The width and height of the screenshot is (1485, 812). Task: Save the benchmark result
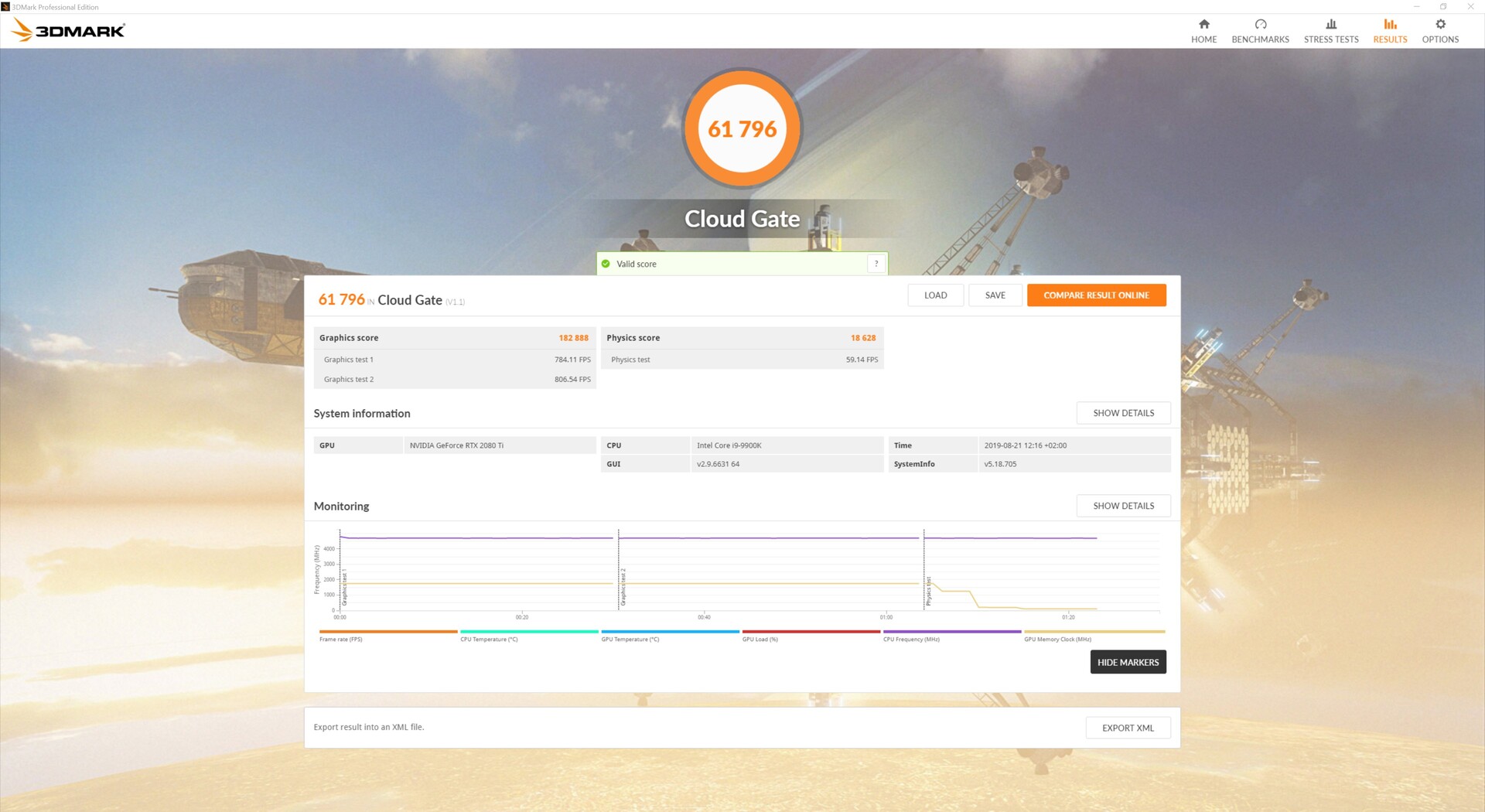[995, 295]
